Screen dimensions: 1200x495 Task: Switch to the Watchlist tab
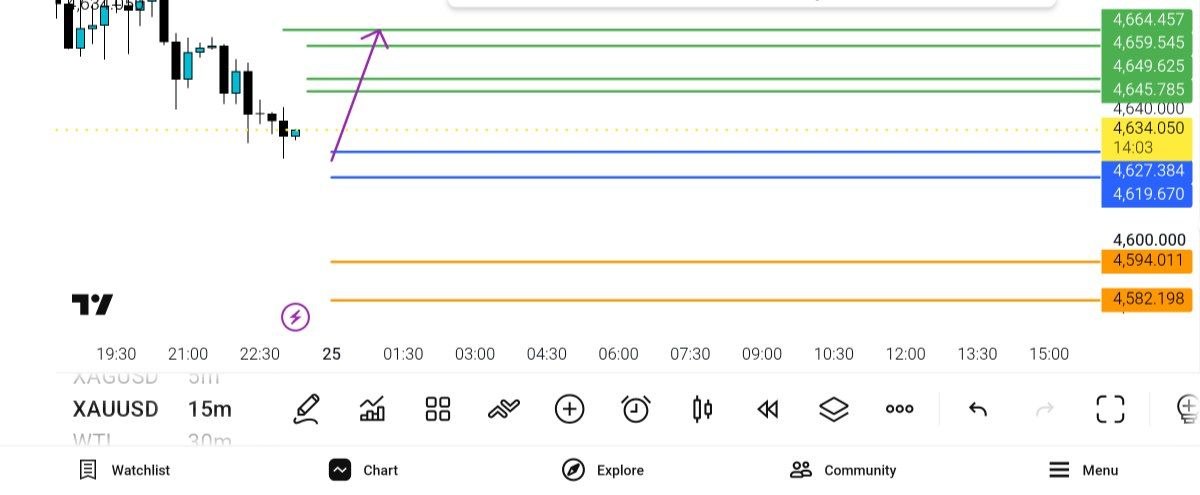(124, 470)
